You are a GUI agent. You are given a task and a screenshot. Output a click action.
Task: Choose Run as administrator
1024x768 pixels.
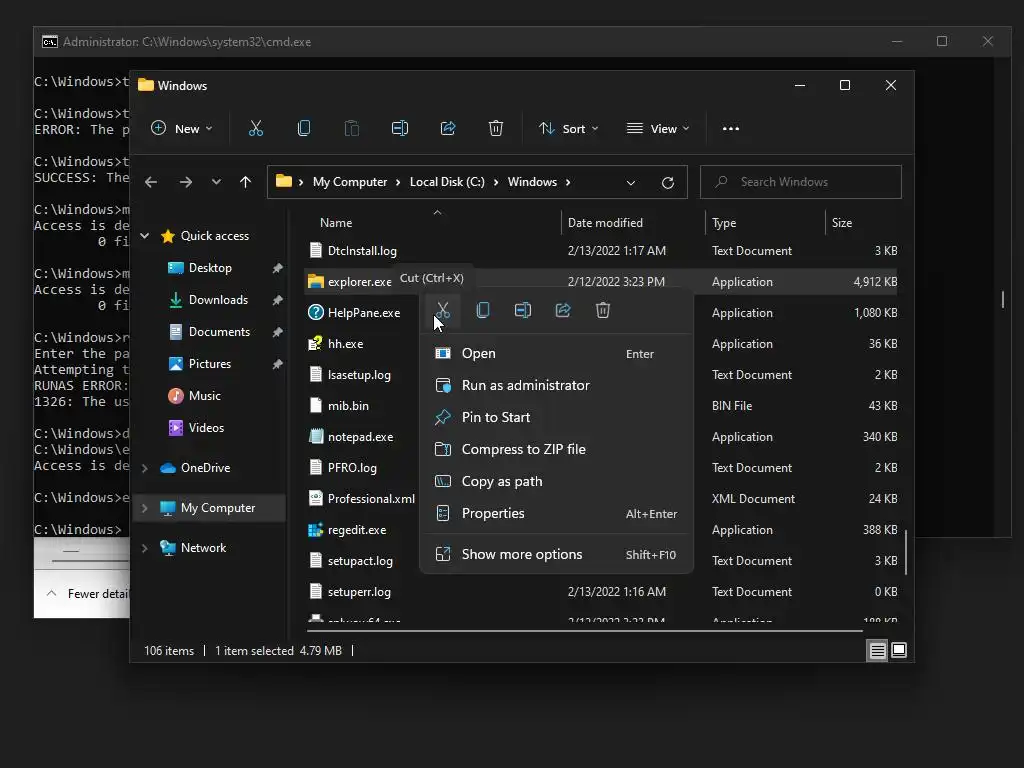click(556, 385)
